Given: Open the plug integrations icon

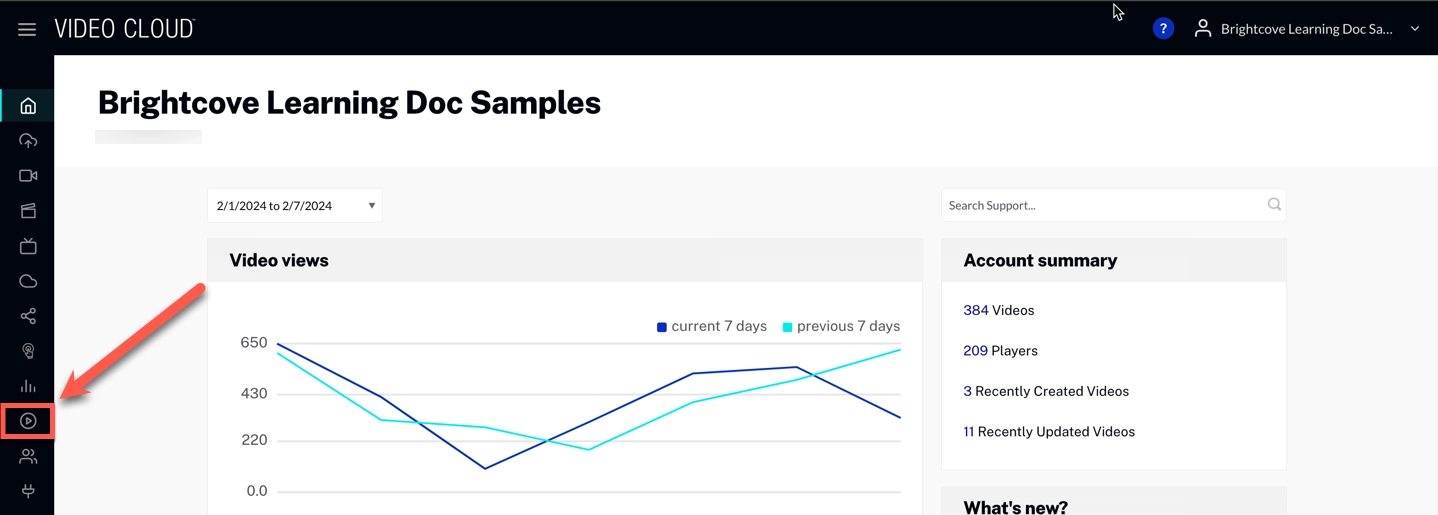Looking at the screenshot, I should (x=28, y=491).
